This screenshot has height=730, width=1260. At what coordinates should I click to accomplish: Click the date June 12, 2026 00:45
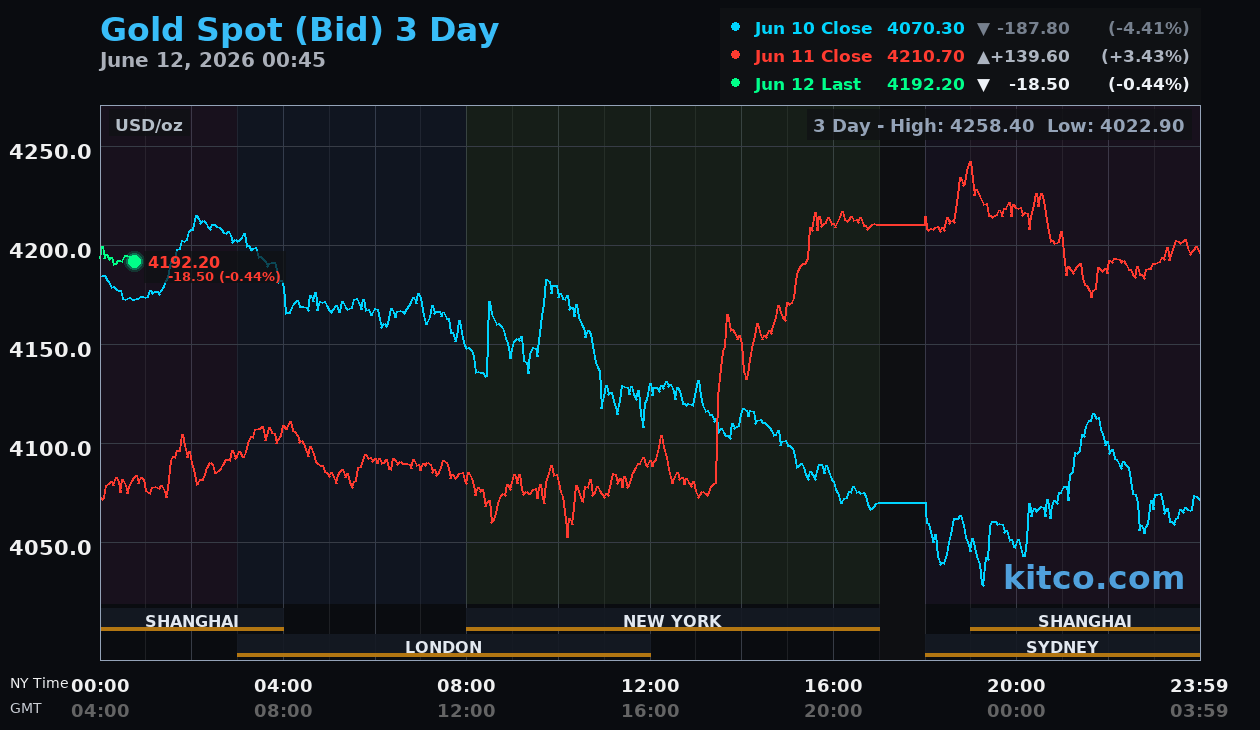(212, 60)
